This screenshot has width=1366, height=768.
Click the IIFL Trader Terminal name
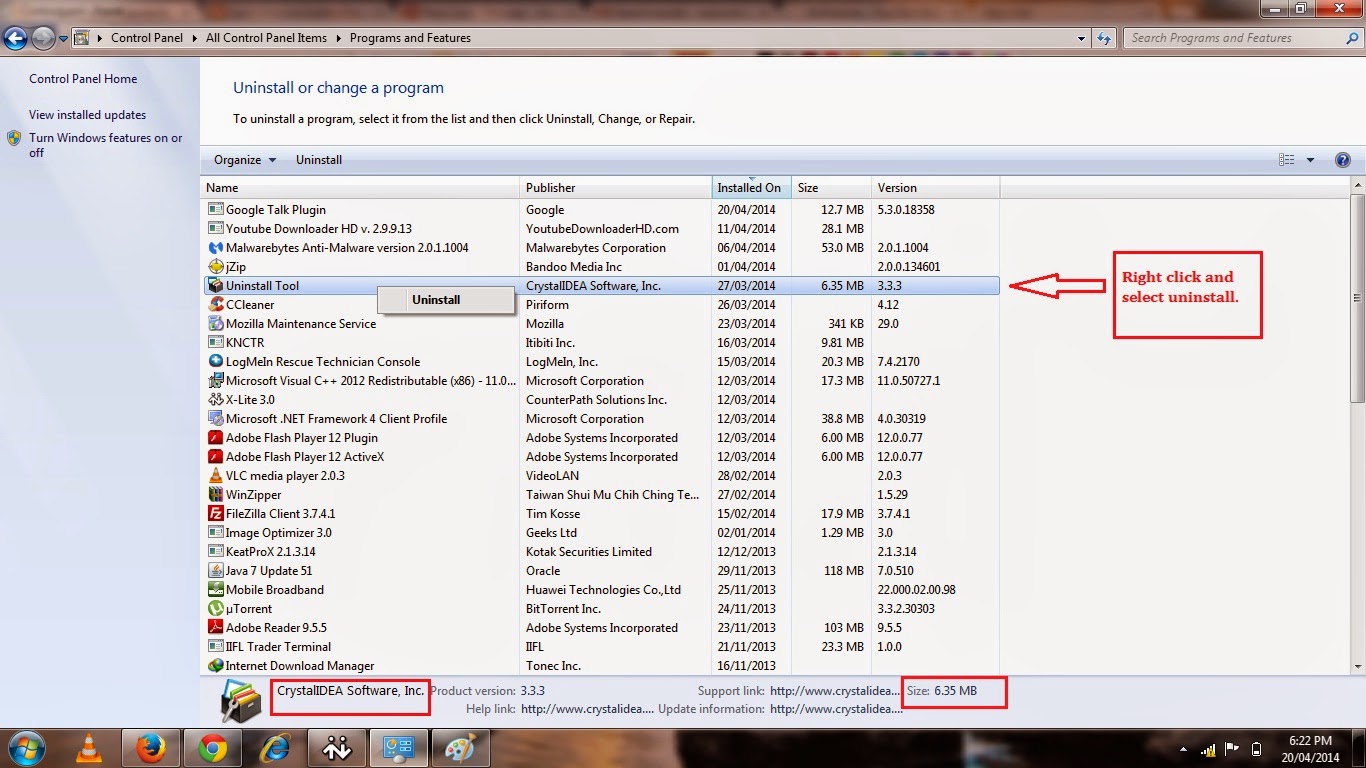point(278,647)
